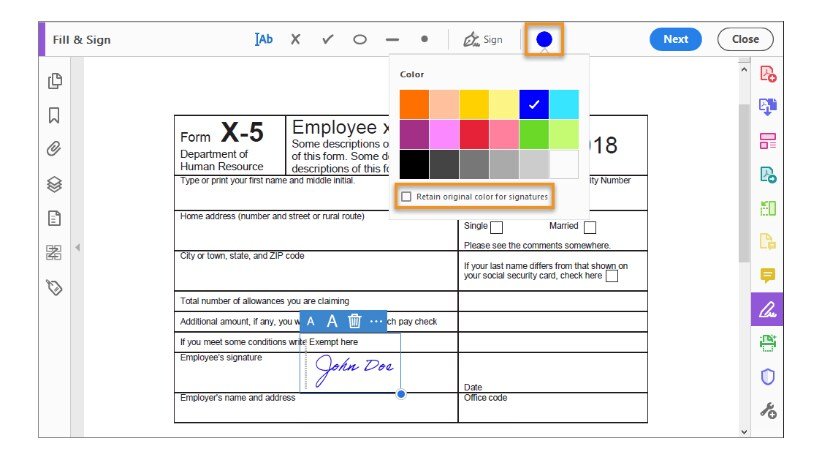Select the Add Text (Ab) tool
827x456 pixels.
(x=264, y=39)
